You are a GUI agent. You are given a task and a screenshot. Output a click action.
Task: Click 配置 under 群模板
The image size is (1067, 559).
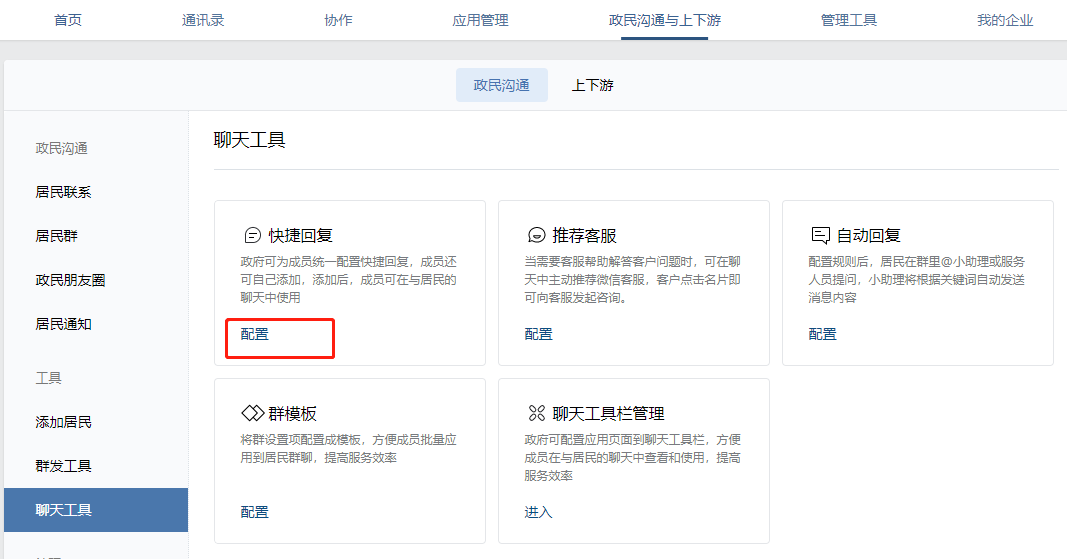click(255, 512)
